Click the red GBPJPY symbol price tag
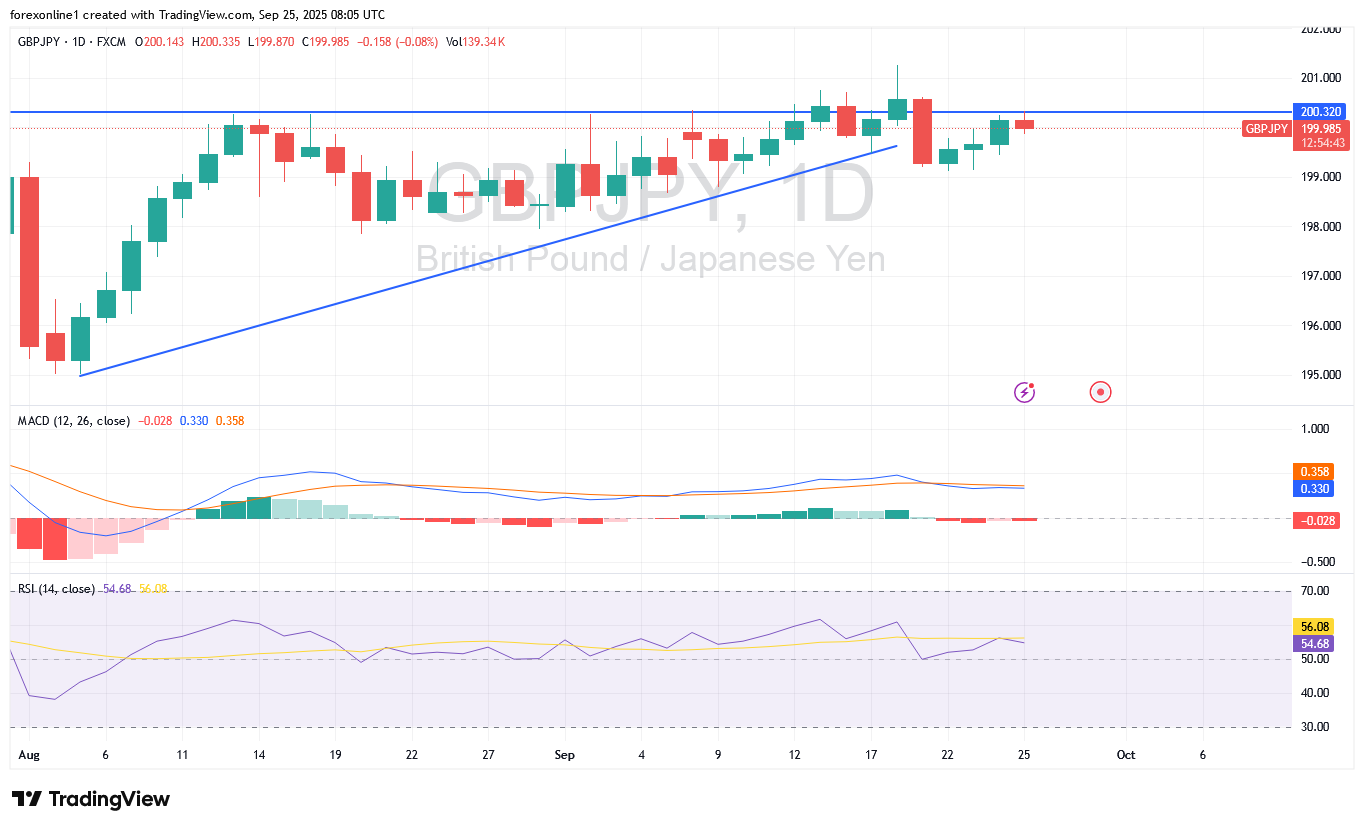1364x829 pixels. (1265, 128)
